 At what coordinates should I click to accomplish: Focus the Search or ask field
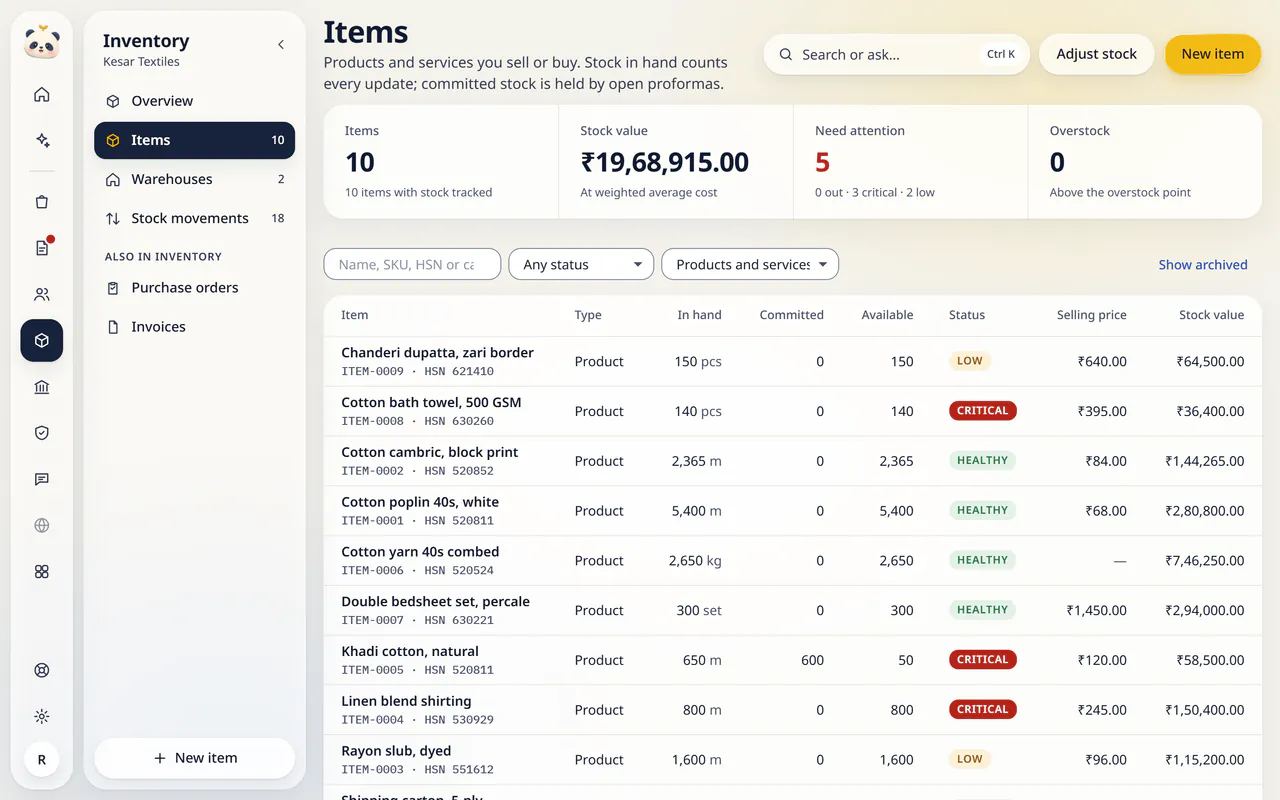tap(896, 54)
